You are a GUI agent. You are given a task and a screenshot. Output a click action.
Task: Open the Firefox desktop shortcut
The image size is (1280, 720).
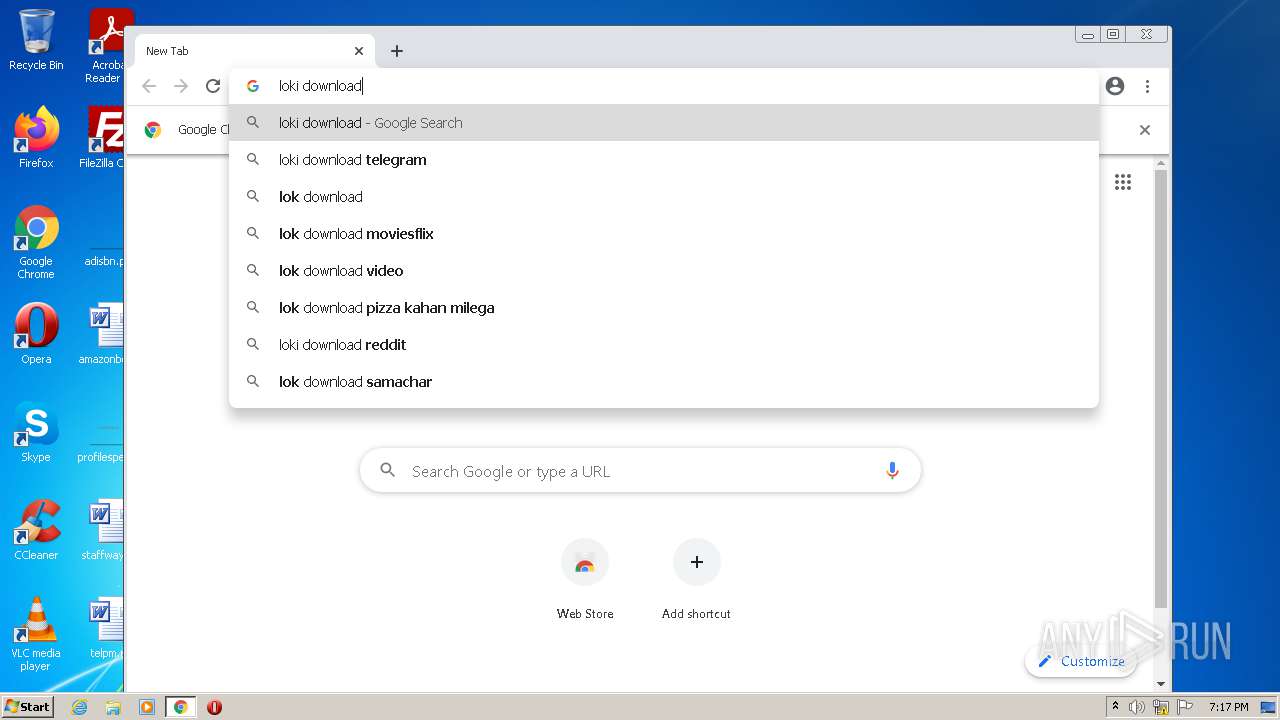click(36, 137)
